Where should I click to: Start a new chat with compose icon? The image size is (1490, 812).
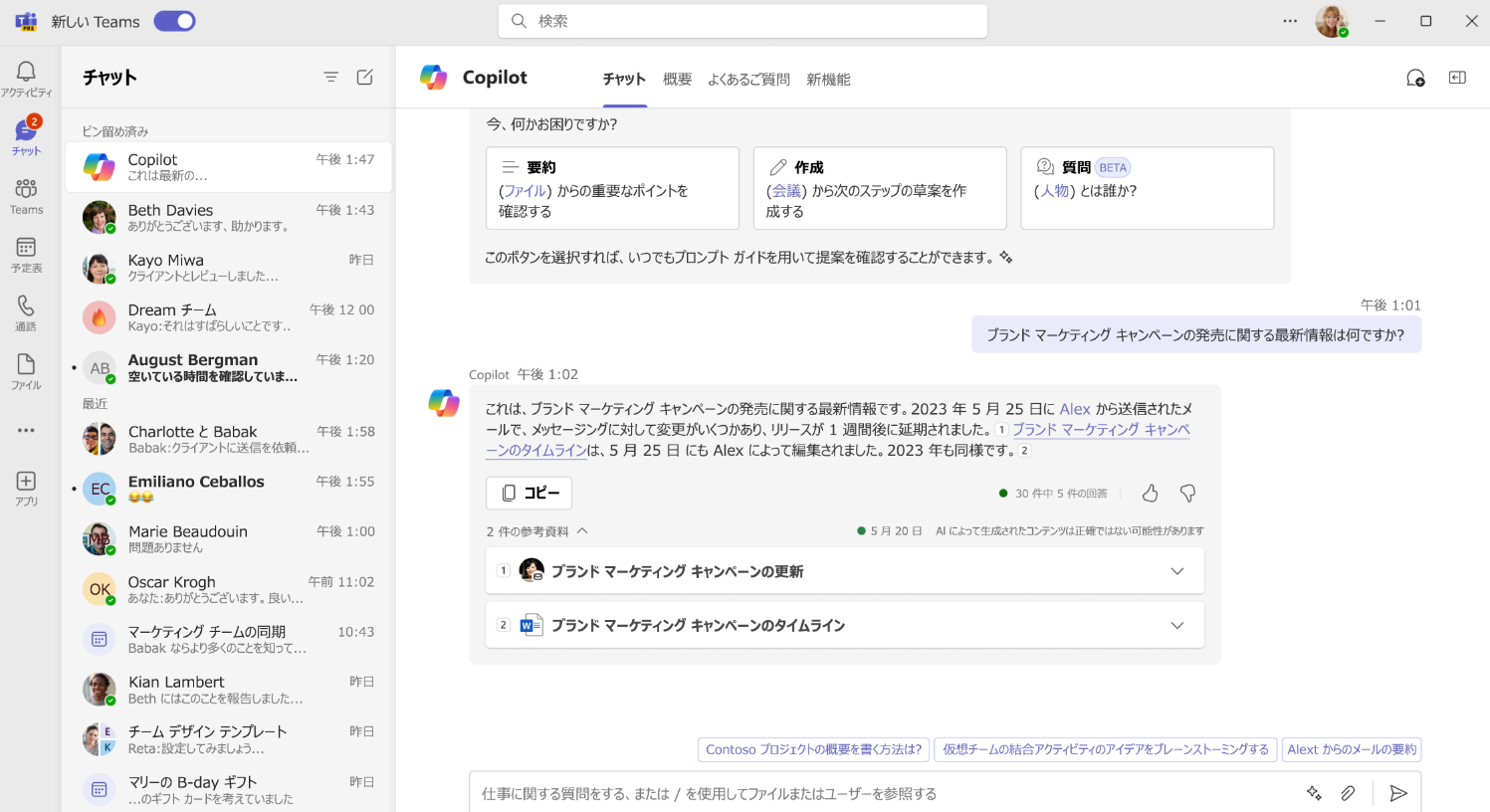click(x=365, y=77)
